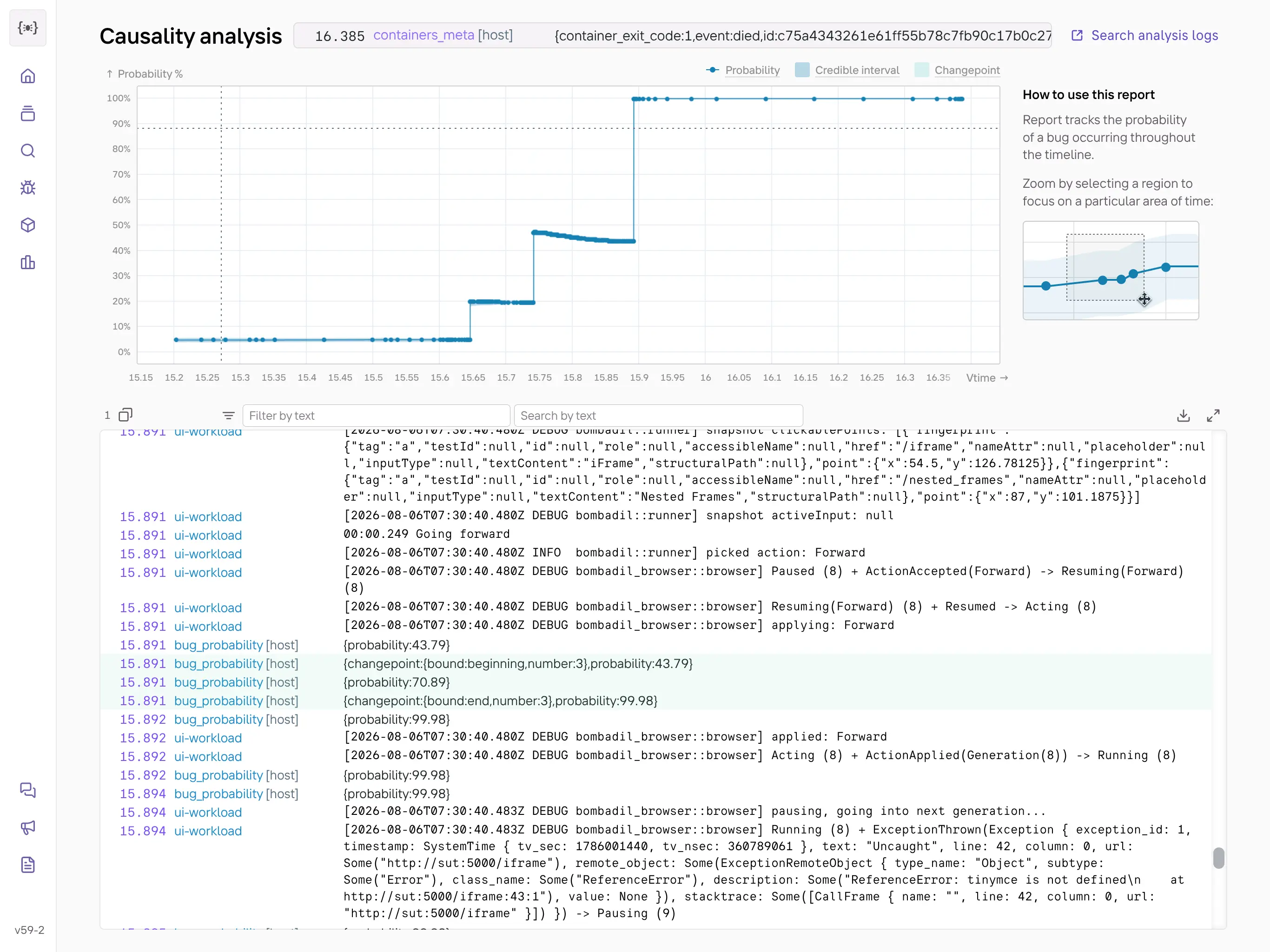Focus the Filter by text field
The width and height of the screenshot is (1270, 952).
click(x=376, y=416)
